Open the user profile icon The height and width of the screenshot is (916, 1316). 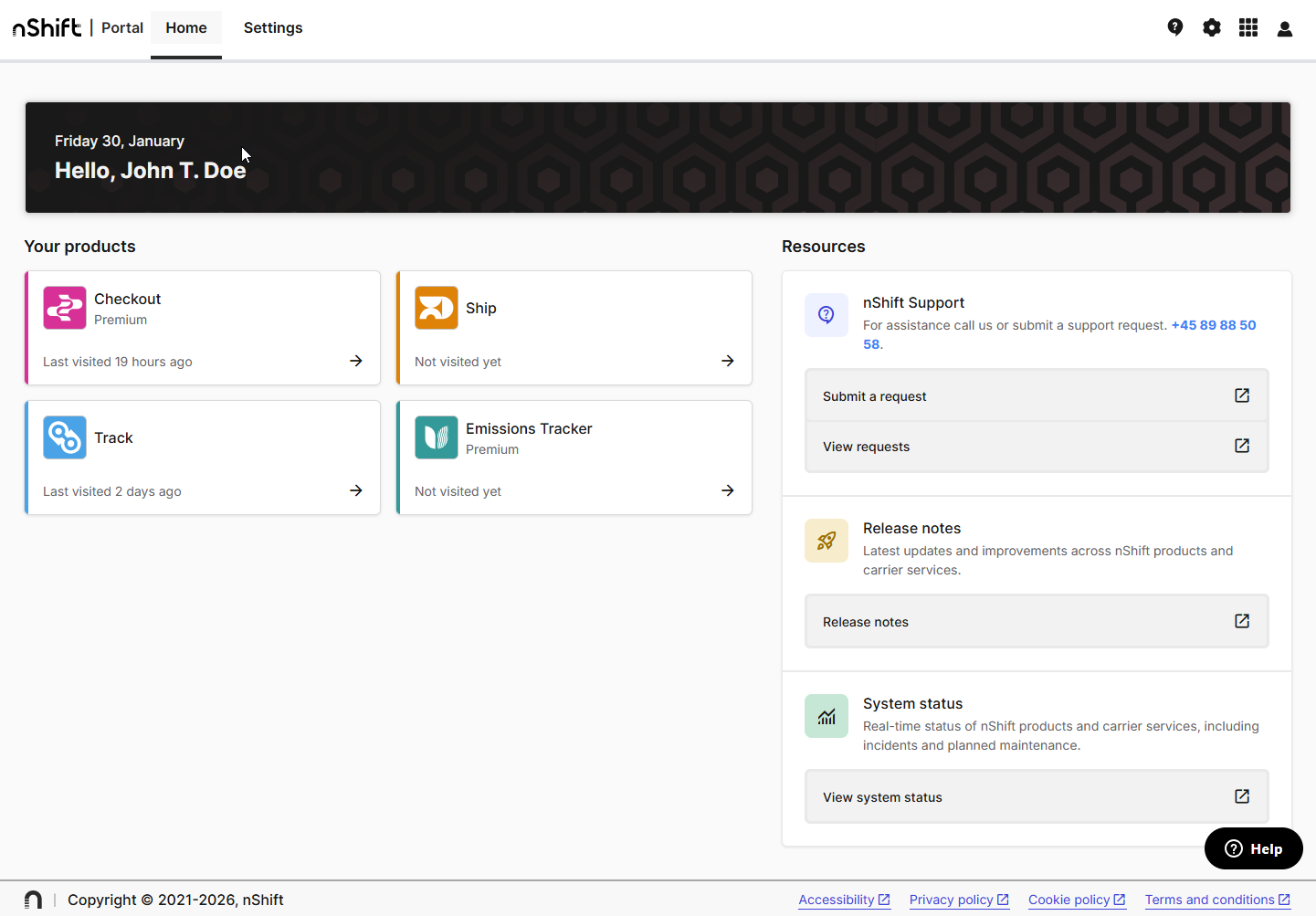click(1285, 28)
